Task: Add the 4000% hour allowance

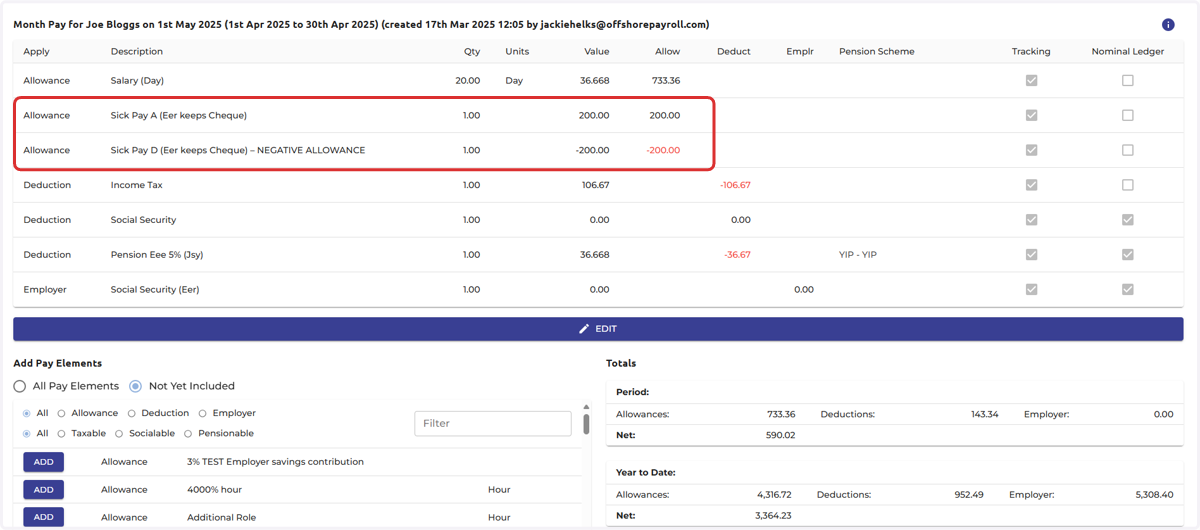Action: pos(44,490)
